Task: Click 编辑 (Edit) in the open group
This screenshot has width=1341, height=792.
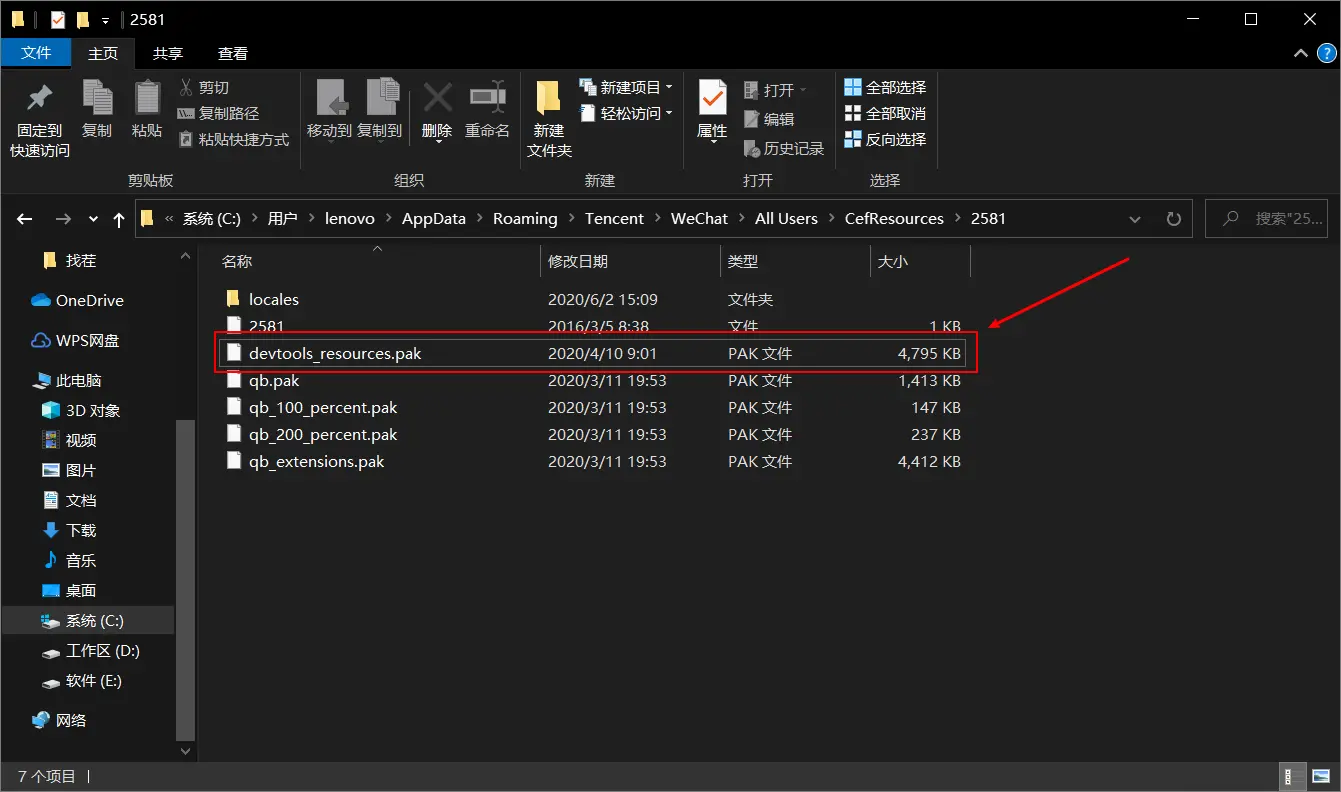Action: [769, 119]
